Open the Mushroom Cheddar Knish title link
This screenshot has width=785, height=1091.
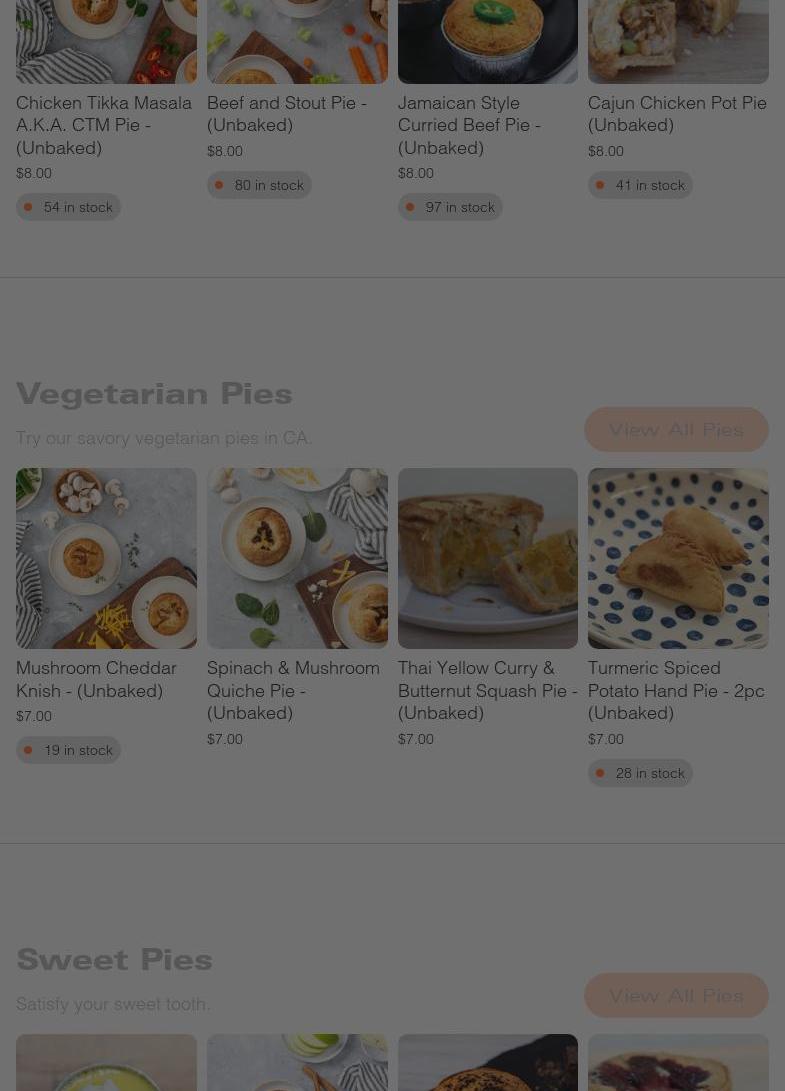point(96,678)
